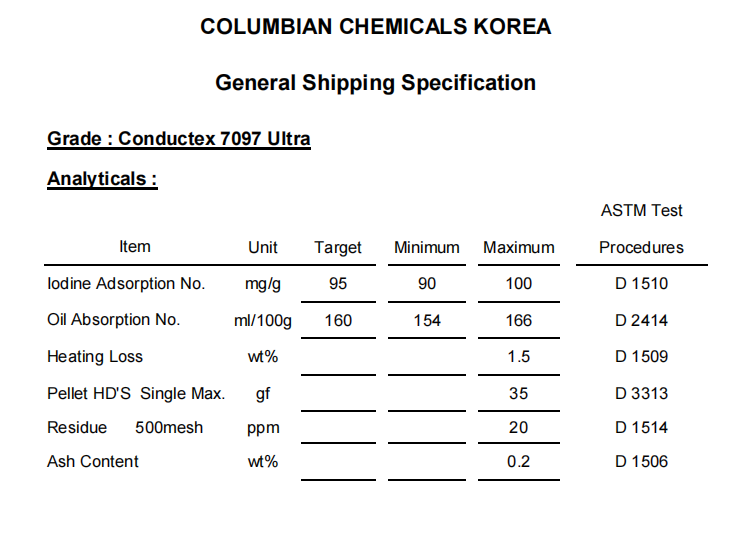
Task: Select the Oil Absorption maximum value 166
Action: (519, 320)
